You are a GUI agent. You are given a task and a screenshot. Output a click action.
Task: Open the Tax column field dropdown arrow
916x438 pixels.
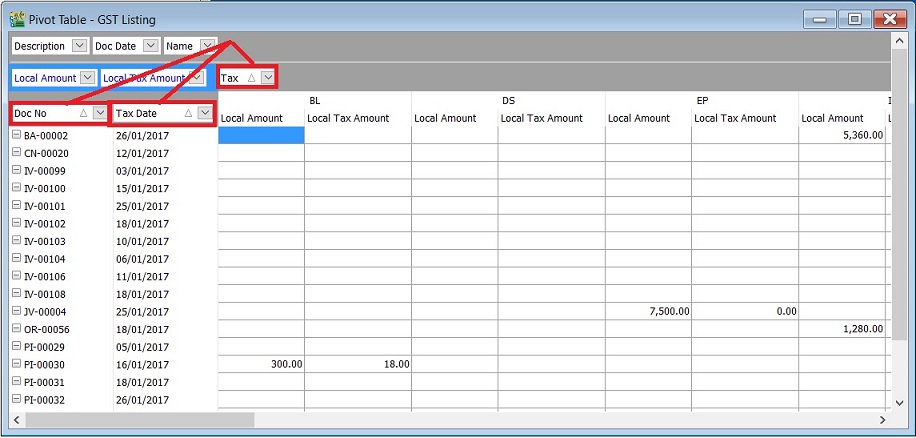pos(267,78)
